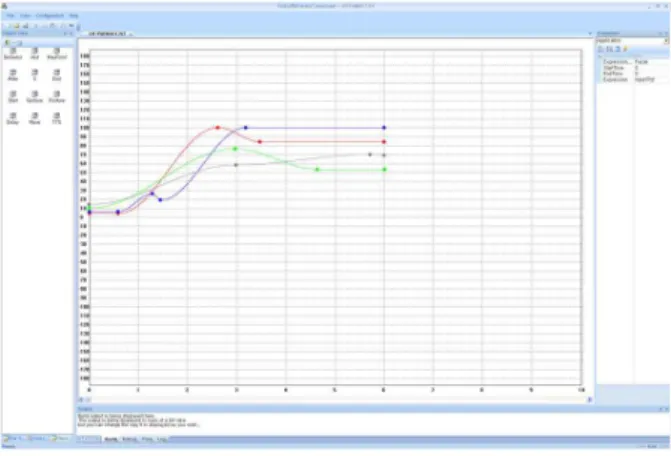Select the TTS object icon
671x456 pixels.
click(x=56, y=118)
